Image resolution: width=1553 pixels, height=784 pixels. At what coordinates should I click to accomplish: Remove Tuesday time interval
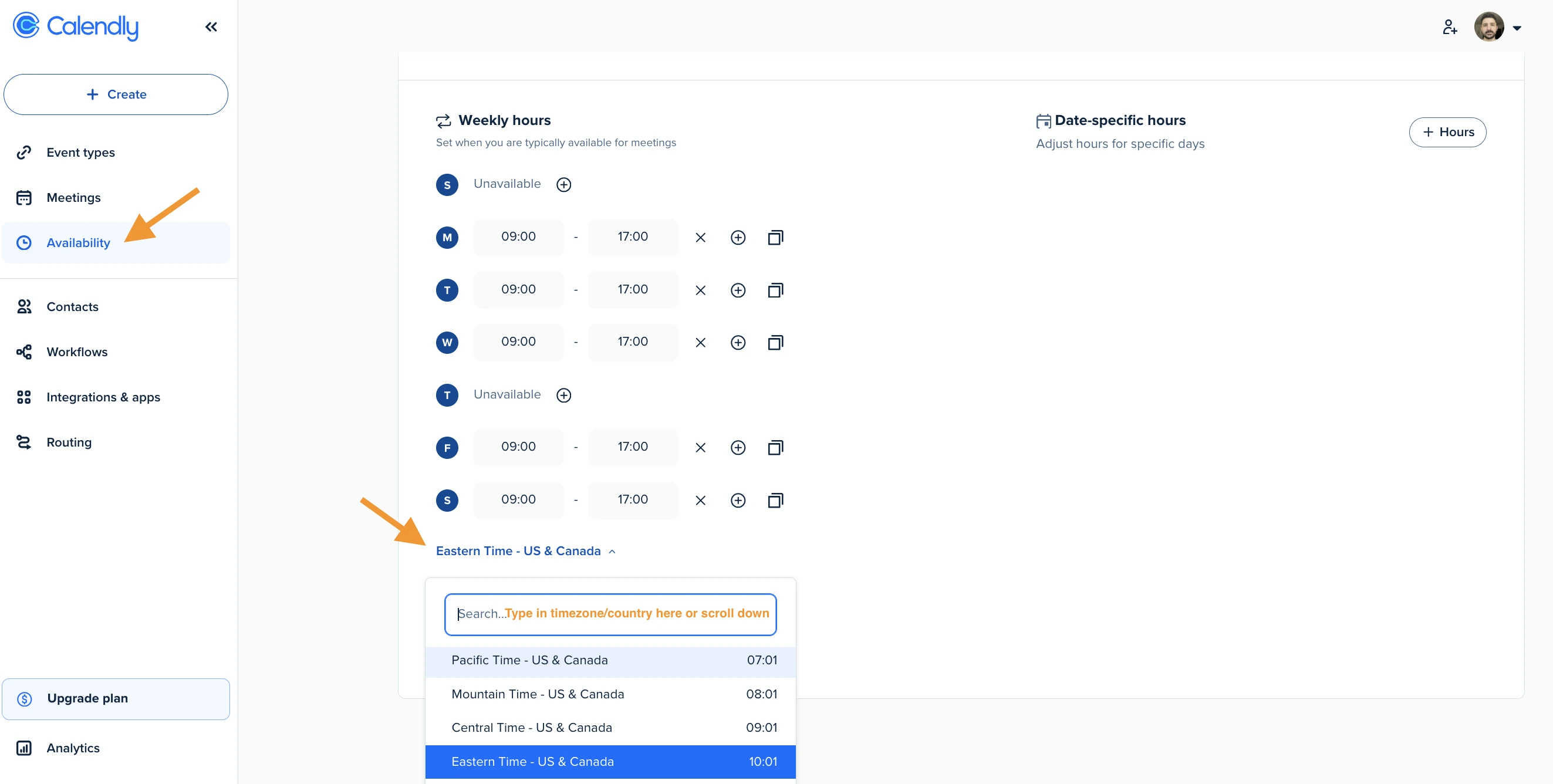[701, 290]
